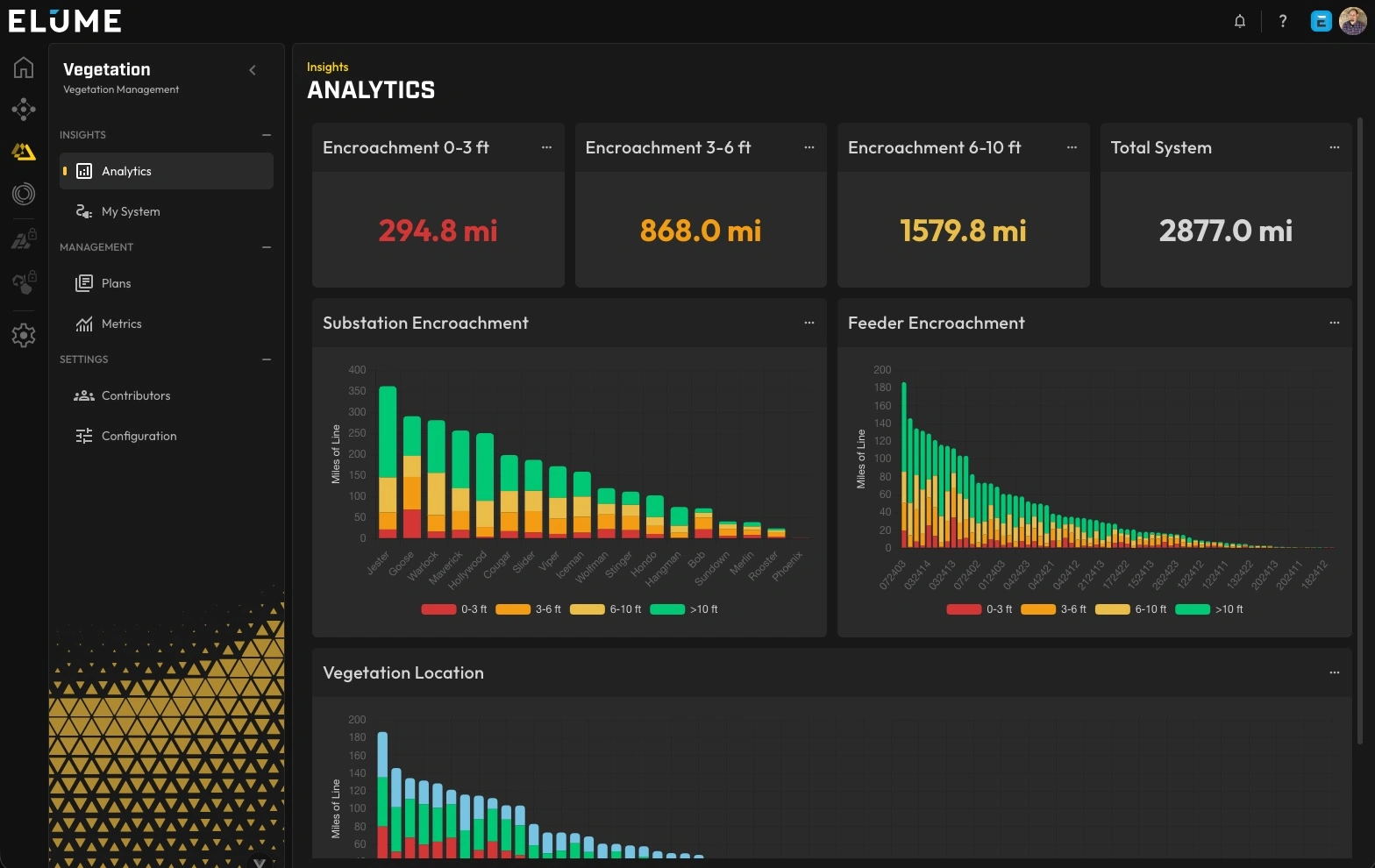1375x868 pixels.
Task: Open the My System page
Action: (x=131, y=211)
